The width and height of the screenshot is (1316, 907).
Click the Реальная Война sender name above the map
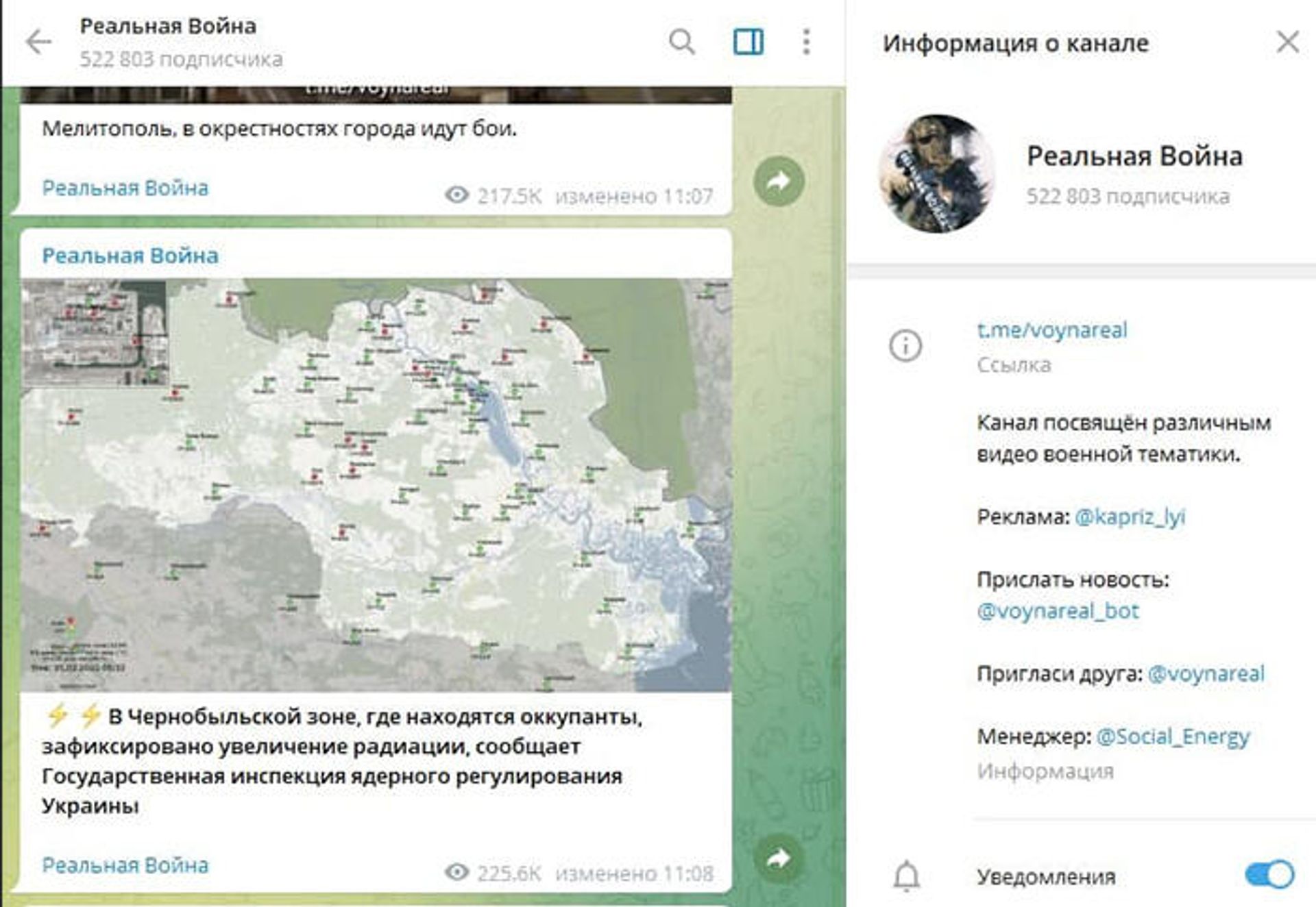click(130, 256)
